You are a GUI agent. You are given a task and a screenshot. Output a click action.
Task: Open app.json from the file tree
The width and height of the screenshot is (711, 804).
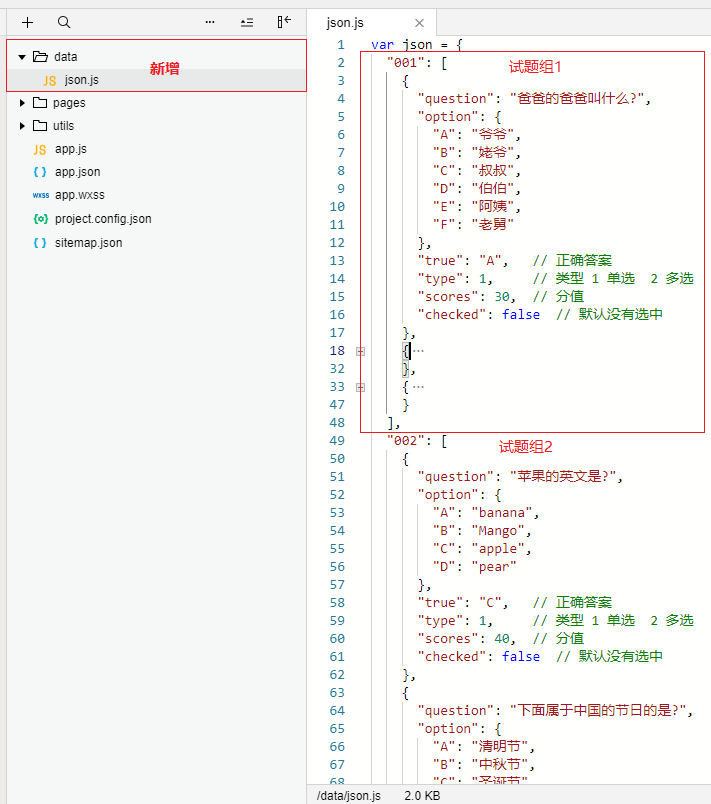click(77, 172)
